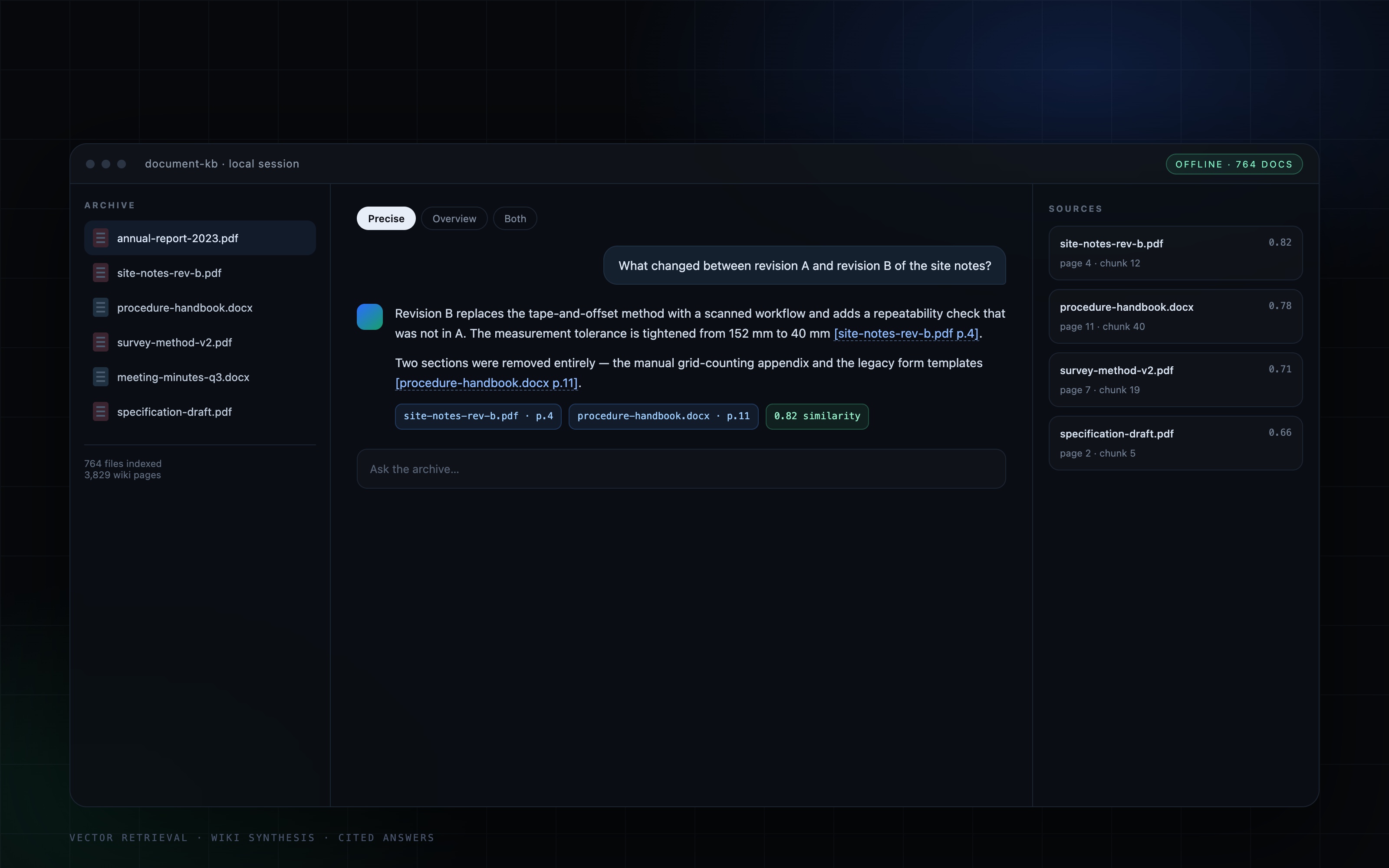Click the 3,829 wiki pages text
Viewport: 1389px width, 868px height.
pyautogui.click(x=122, y=475)
